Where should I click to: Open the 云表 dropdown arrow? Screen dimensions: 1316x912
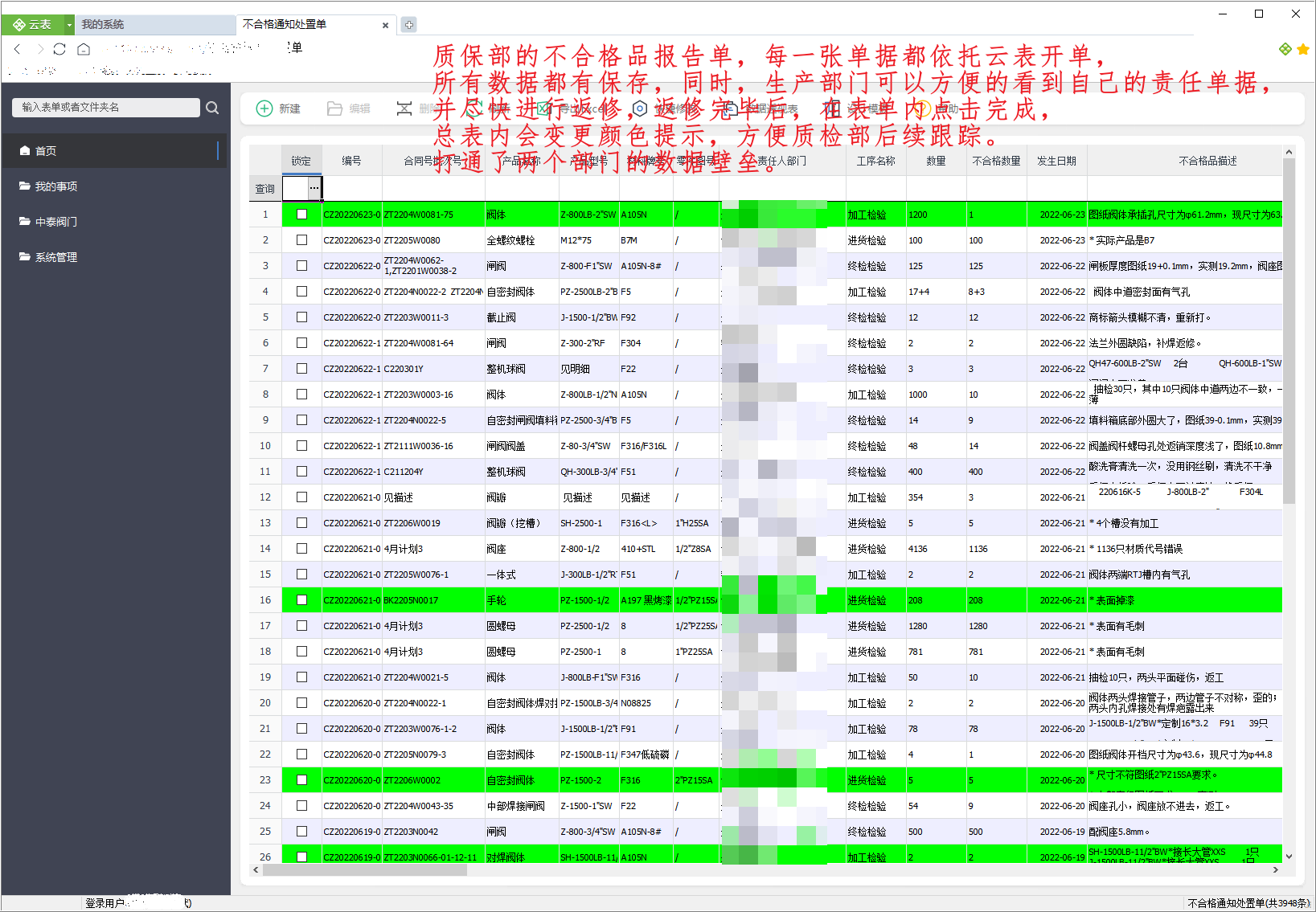pos(69,25)
